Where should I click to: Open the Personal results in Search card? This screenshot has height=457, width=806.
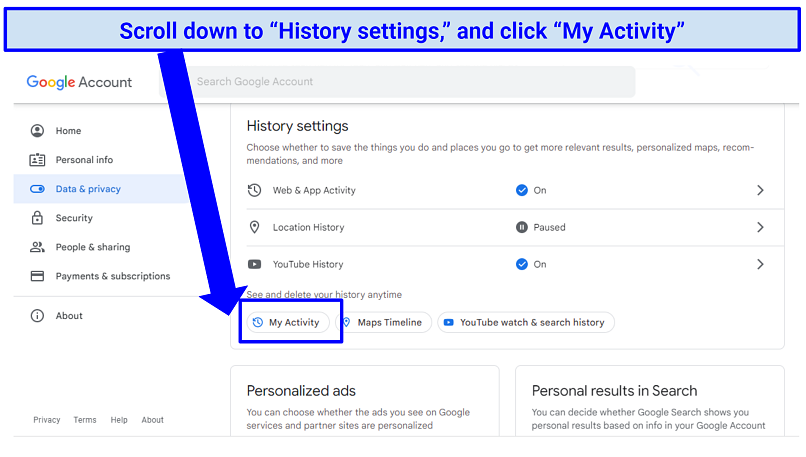coord(650,401)
